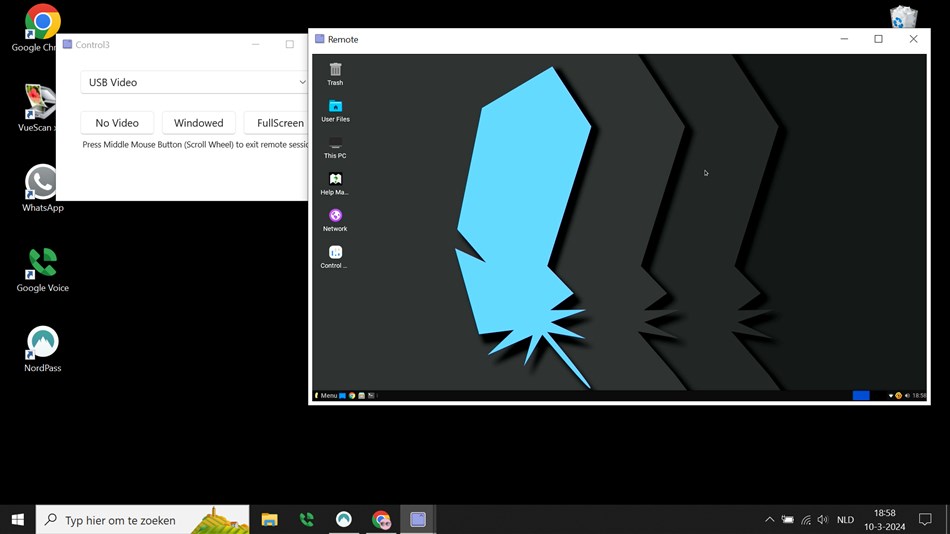Screen dimensions: 950x534
Task: Open the WhatsApp desktop shortcut
Action: point(42,189)
